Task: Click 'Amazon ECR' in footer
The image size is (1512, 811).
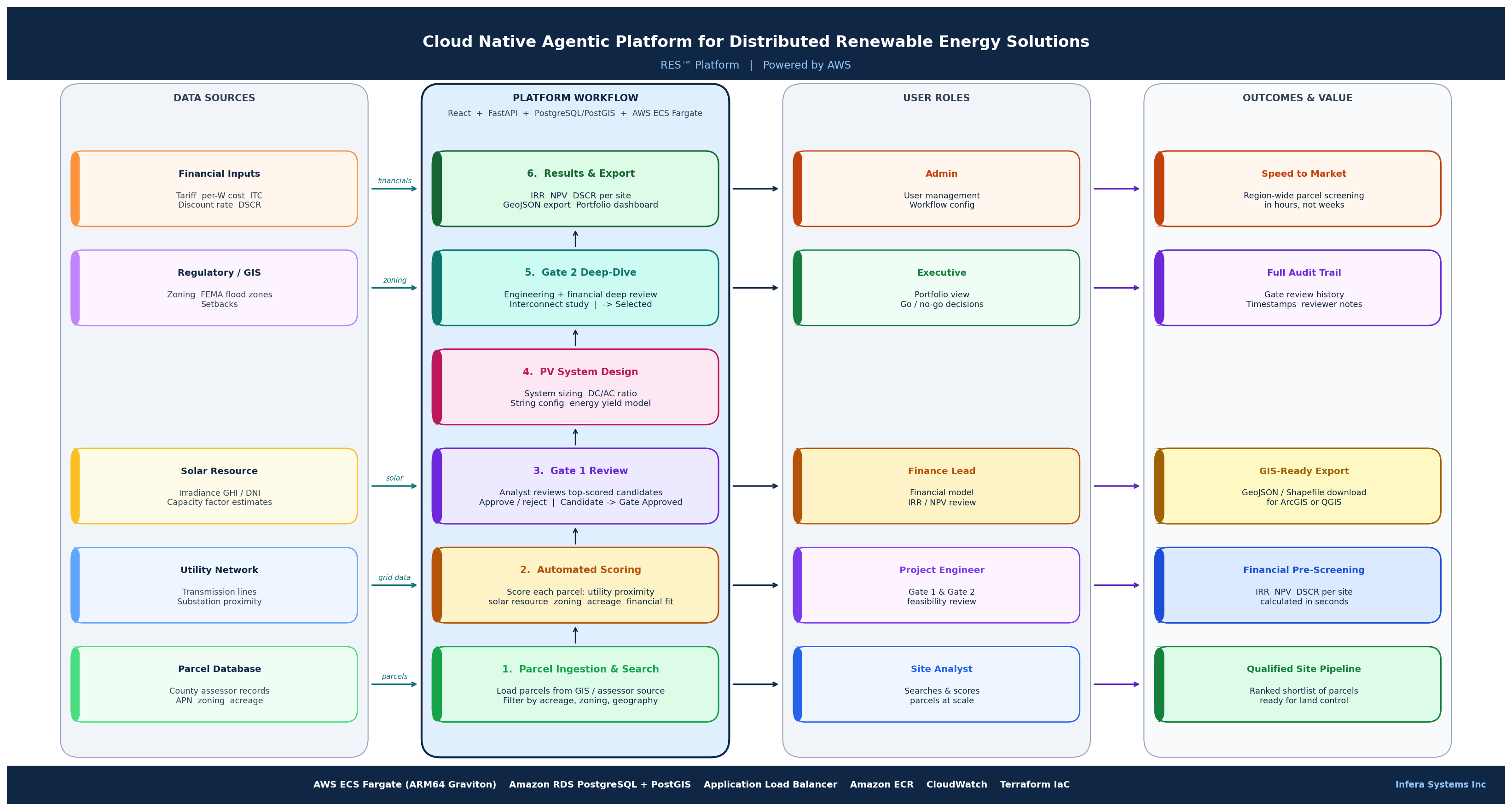Action: coord(881,785)
